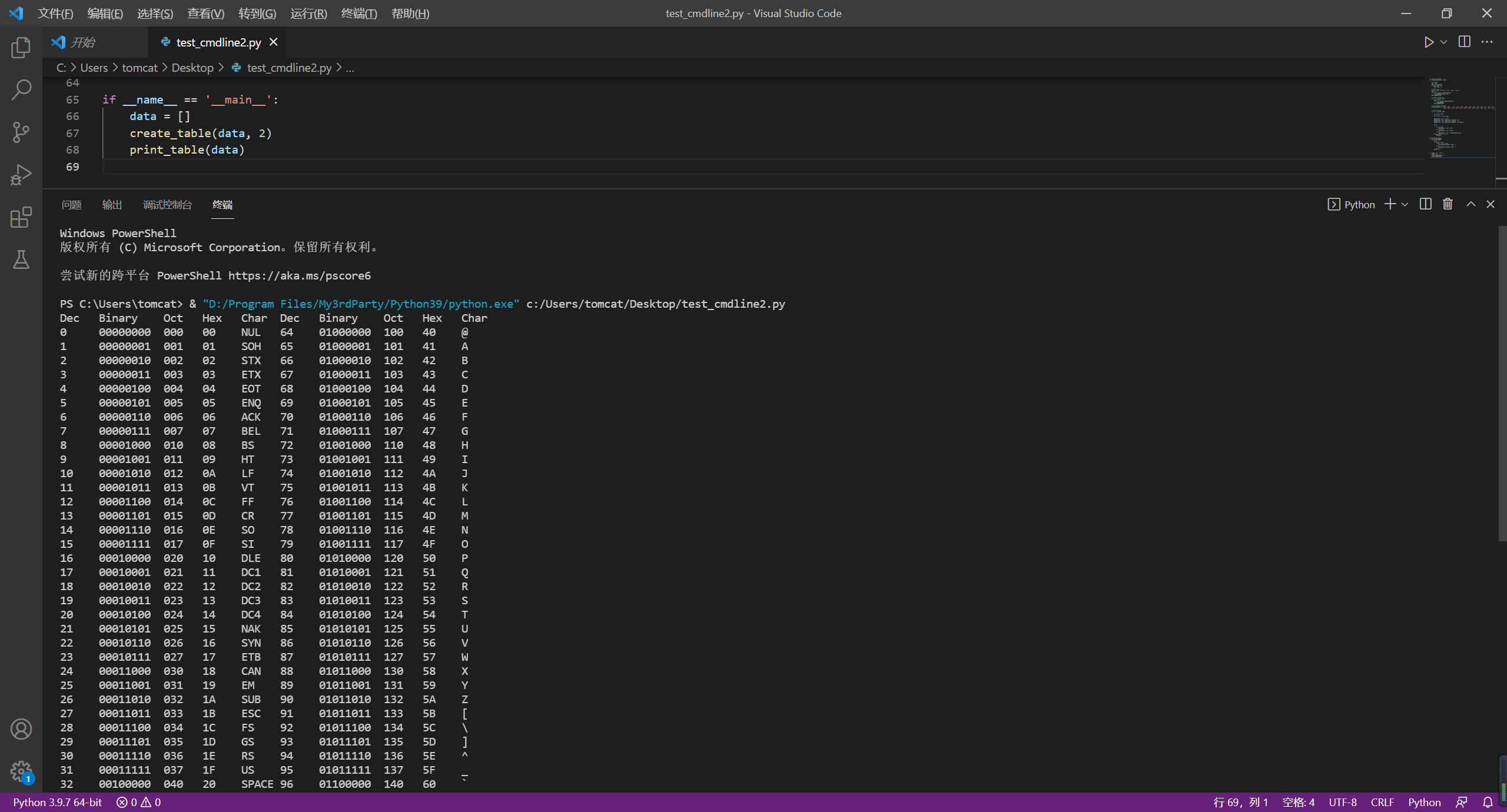The height and width of the screenshot is (812, 1507).
Task: Kill terminal with trash can icon
Action: coord(1448,204)
